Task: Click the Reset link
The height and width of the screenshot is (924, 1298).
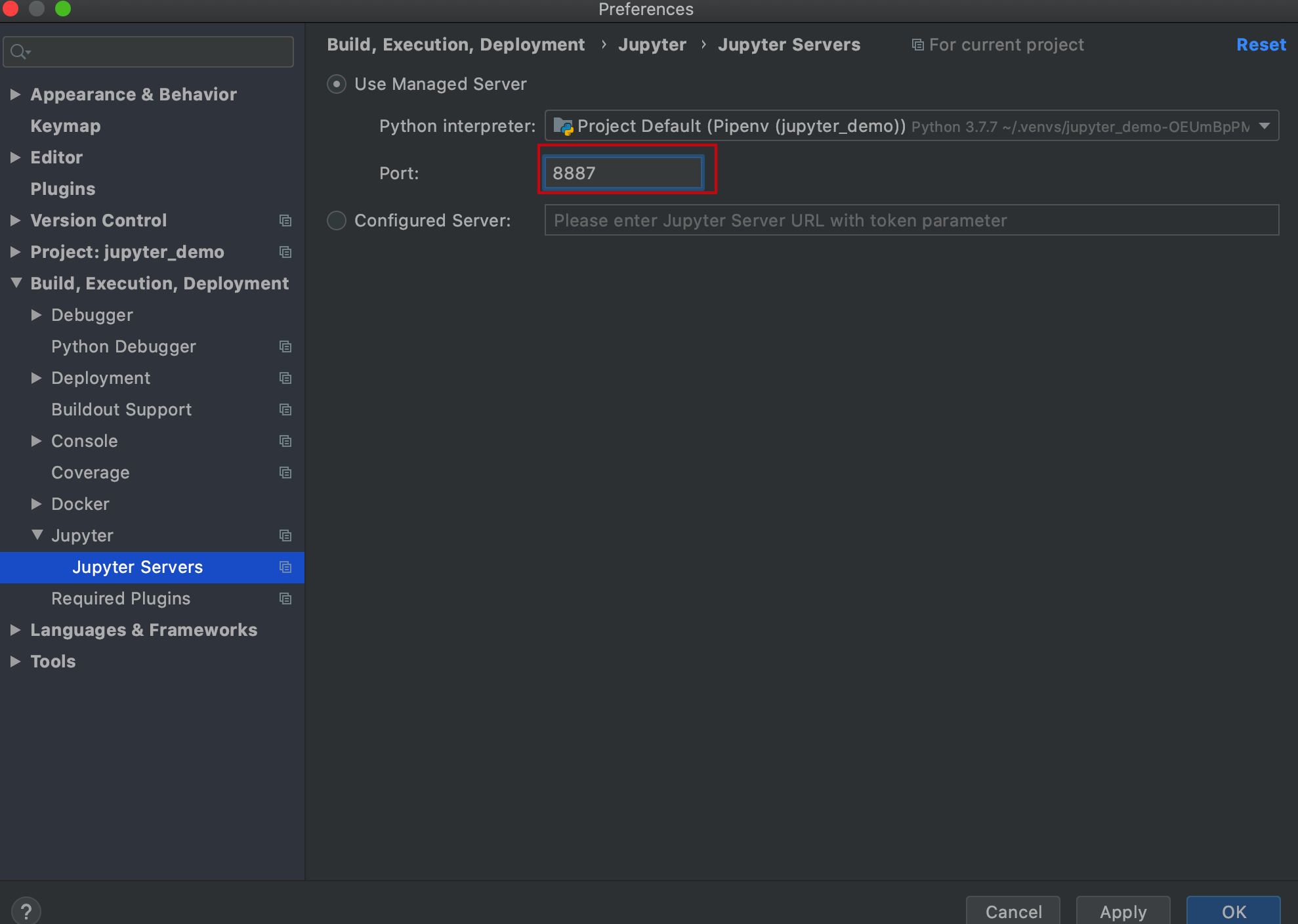Action: coord(1261,45)
